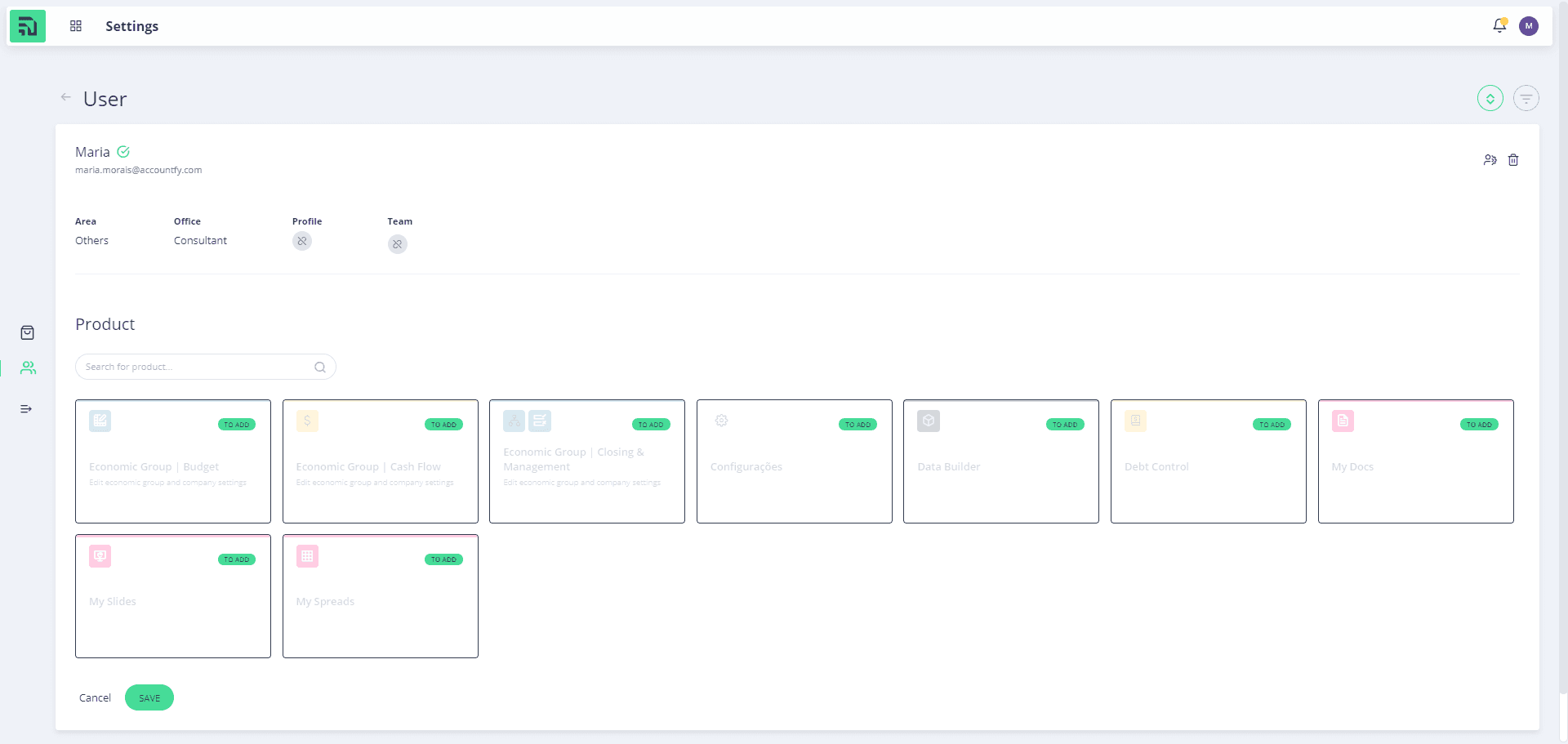
Task: Click My Spreads grid icon
Action: point(307,556)
